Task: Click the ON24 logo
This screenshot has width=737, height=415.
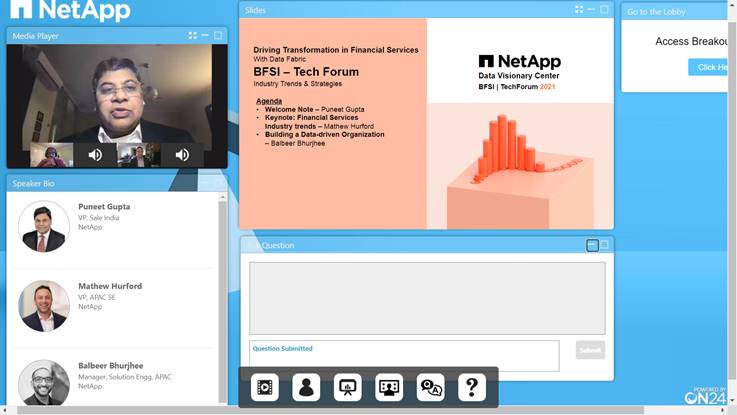Action: [x=705, y=396]
